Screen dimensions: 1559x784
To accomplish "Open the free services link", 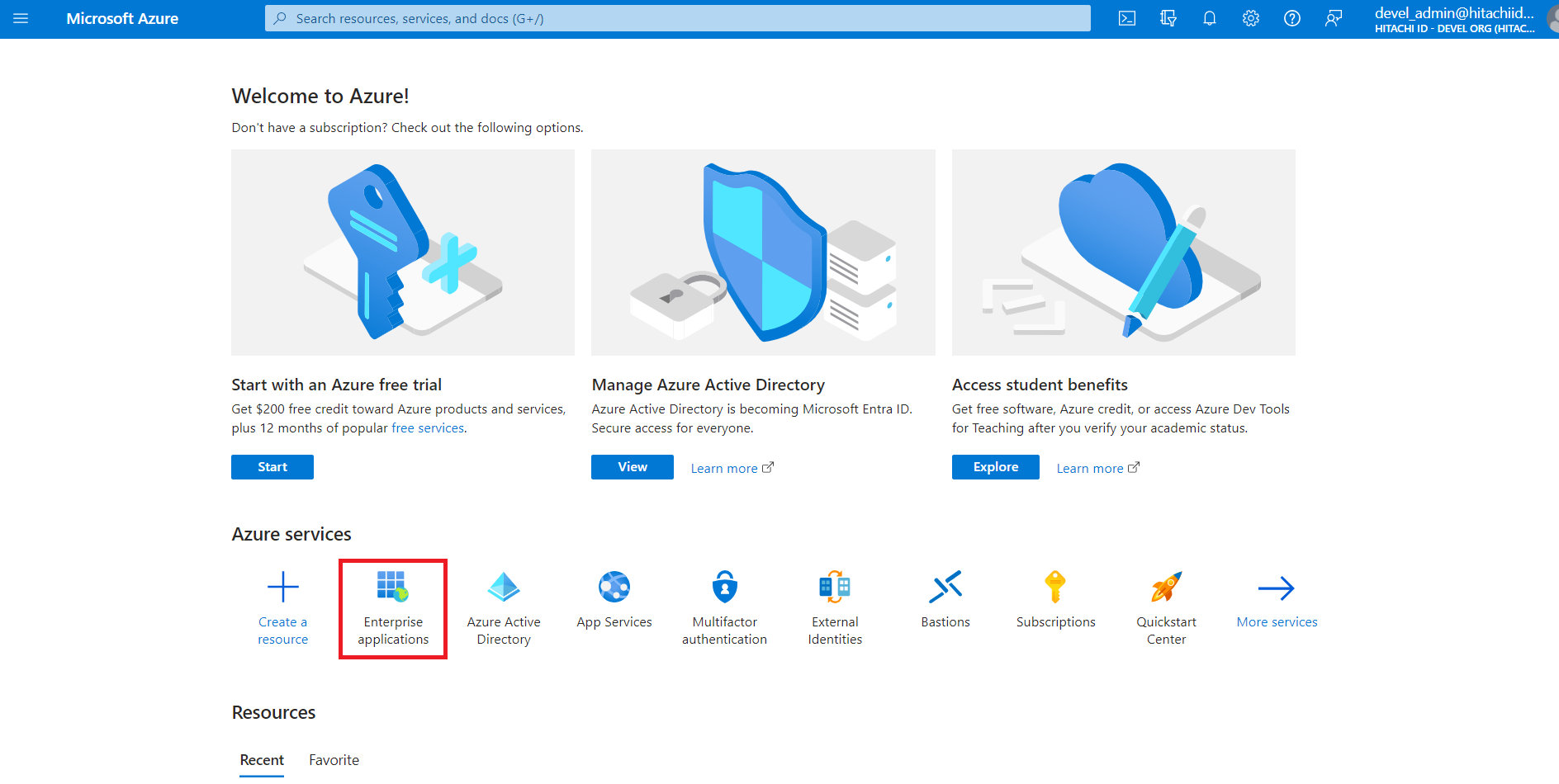I will coord(427,427).
